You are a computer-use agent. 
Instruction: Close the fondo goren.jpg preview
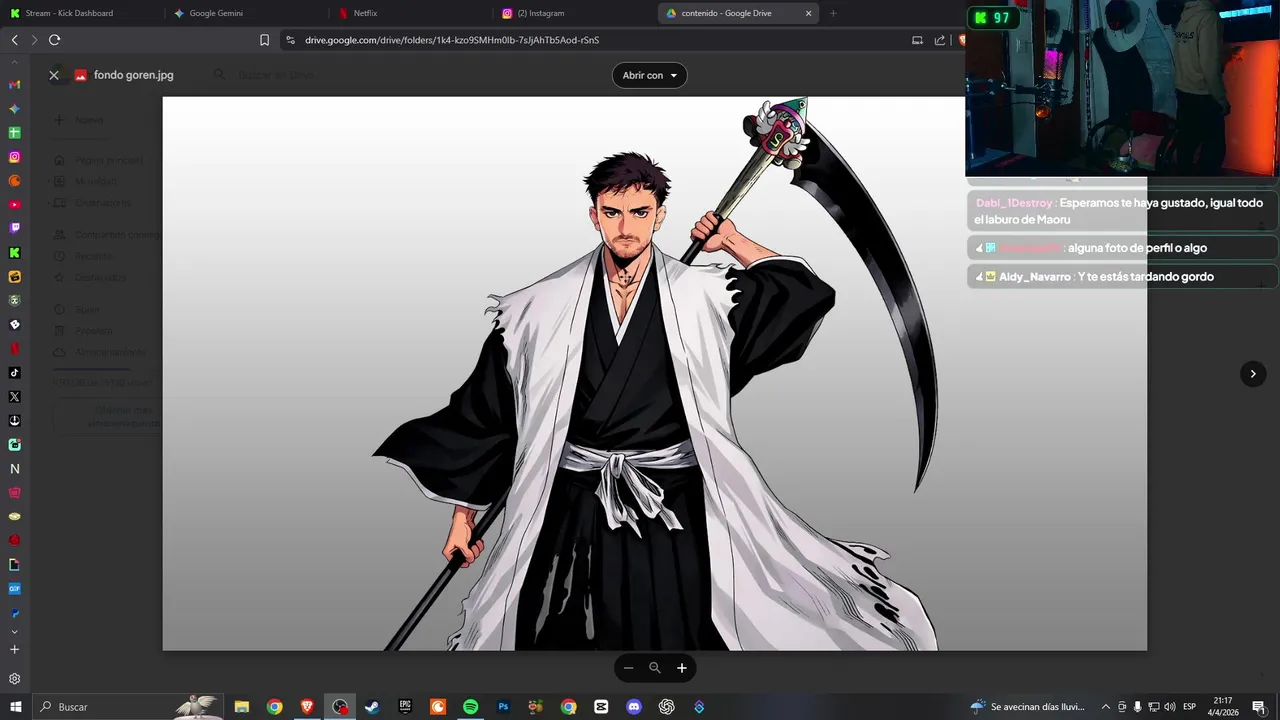coord(54,75)
